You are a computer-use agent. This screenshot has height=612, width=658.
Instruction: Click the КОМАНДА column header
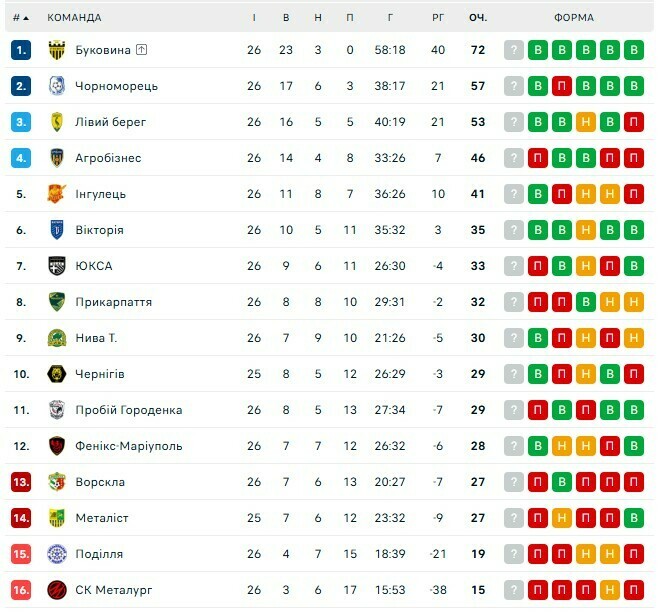tap(74, 18)
